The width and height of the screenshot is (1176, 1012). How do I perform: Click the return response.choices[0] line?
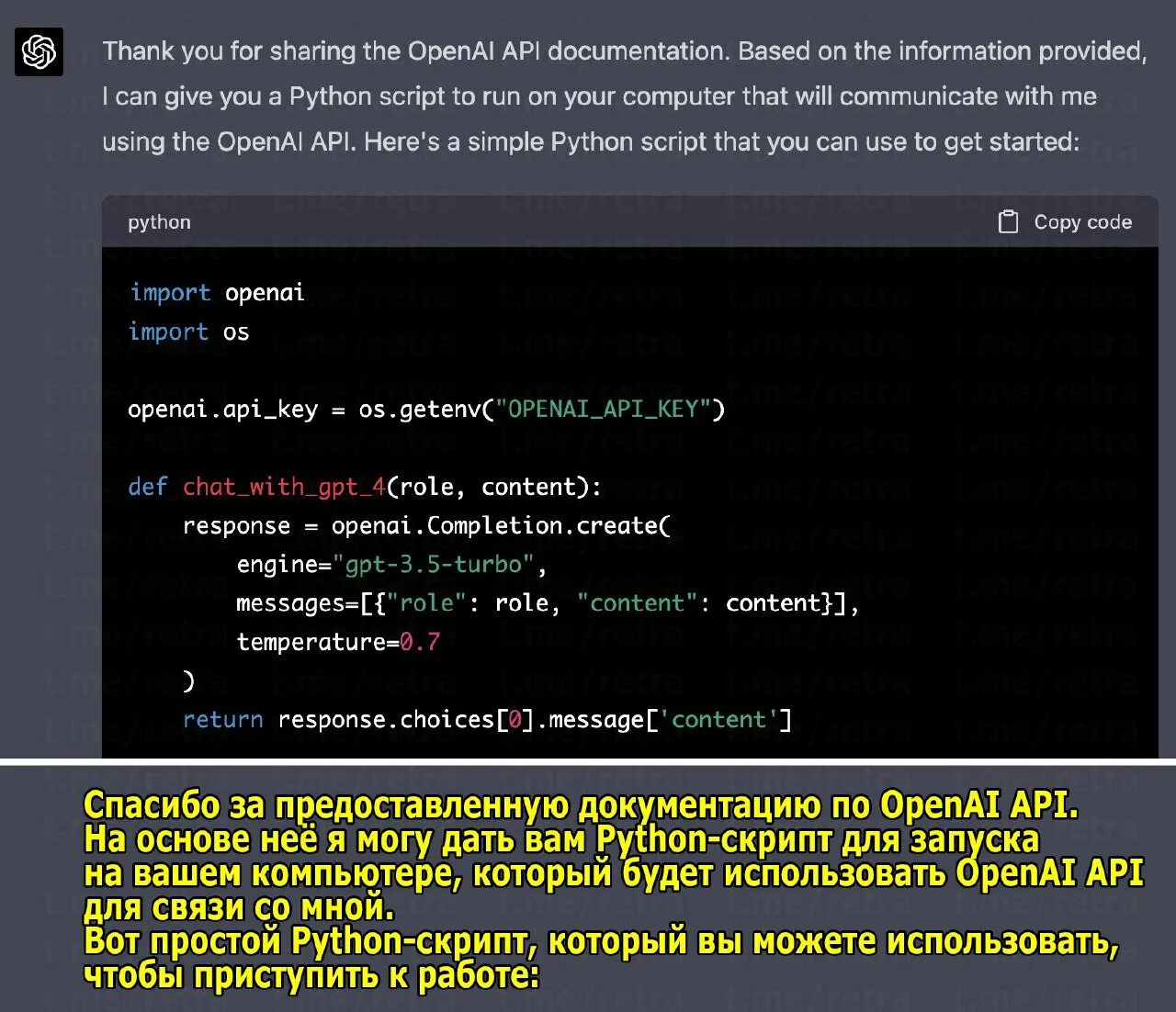click(x=487, y=719)
